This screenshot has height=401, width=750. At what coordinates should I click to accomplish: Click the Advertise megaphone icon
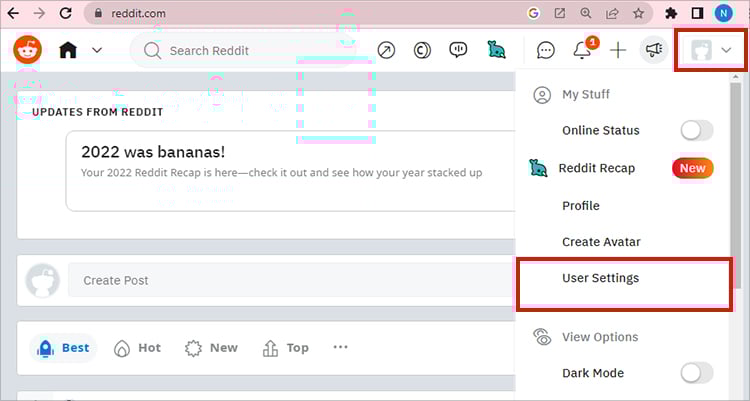(x=653, y=50)
